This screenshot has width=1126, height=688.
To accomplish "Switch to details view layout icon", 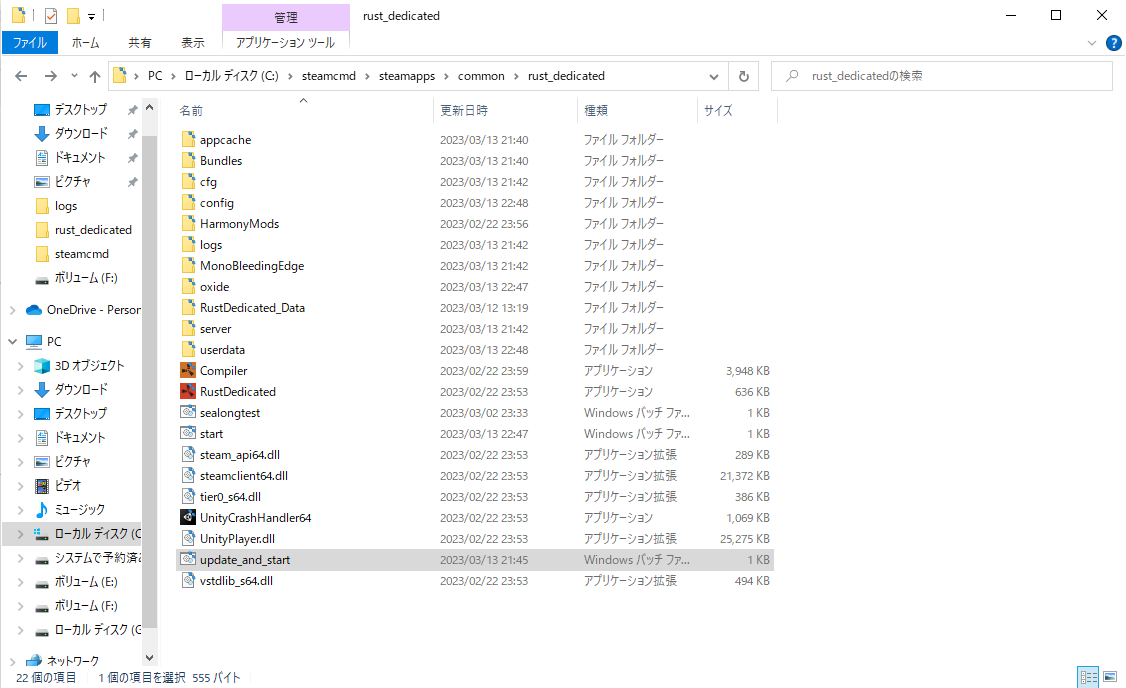I will 1089,677.
